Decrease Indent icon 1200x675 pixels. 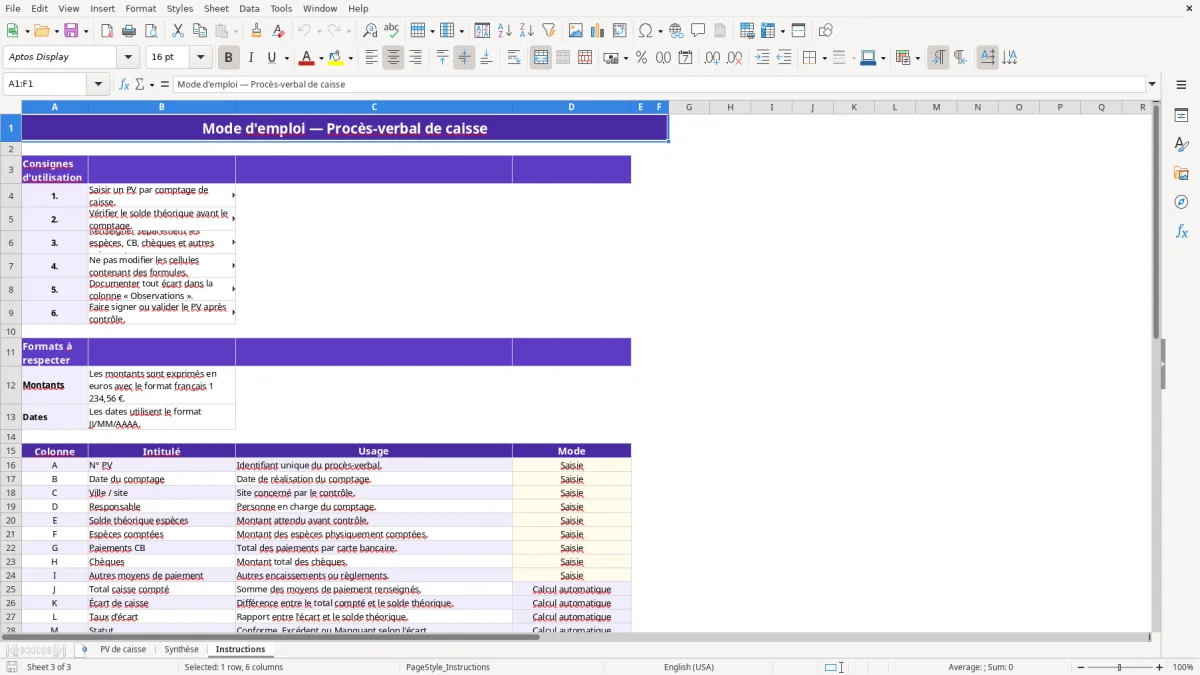[784, 58]
